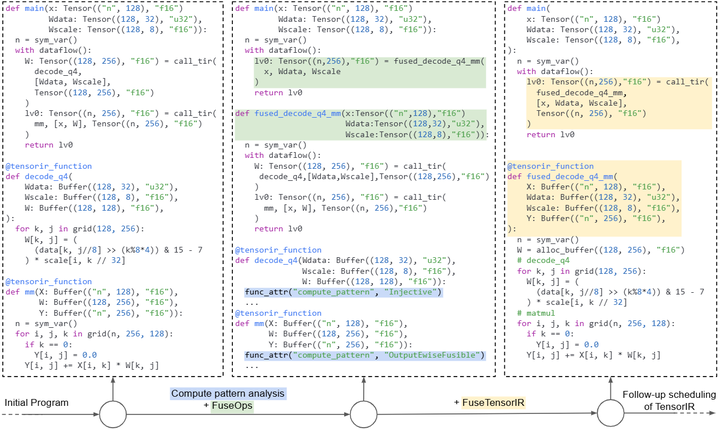Select 'Follow-up scheduling of TensorIR' caption

pos(669,401)
